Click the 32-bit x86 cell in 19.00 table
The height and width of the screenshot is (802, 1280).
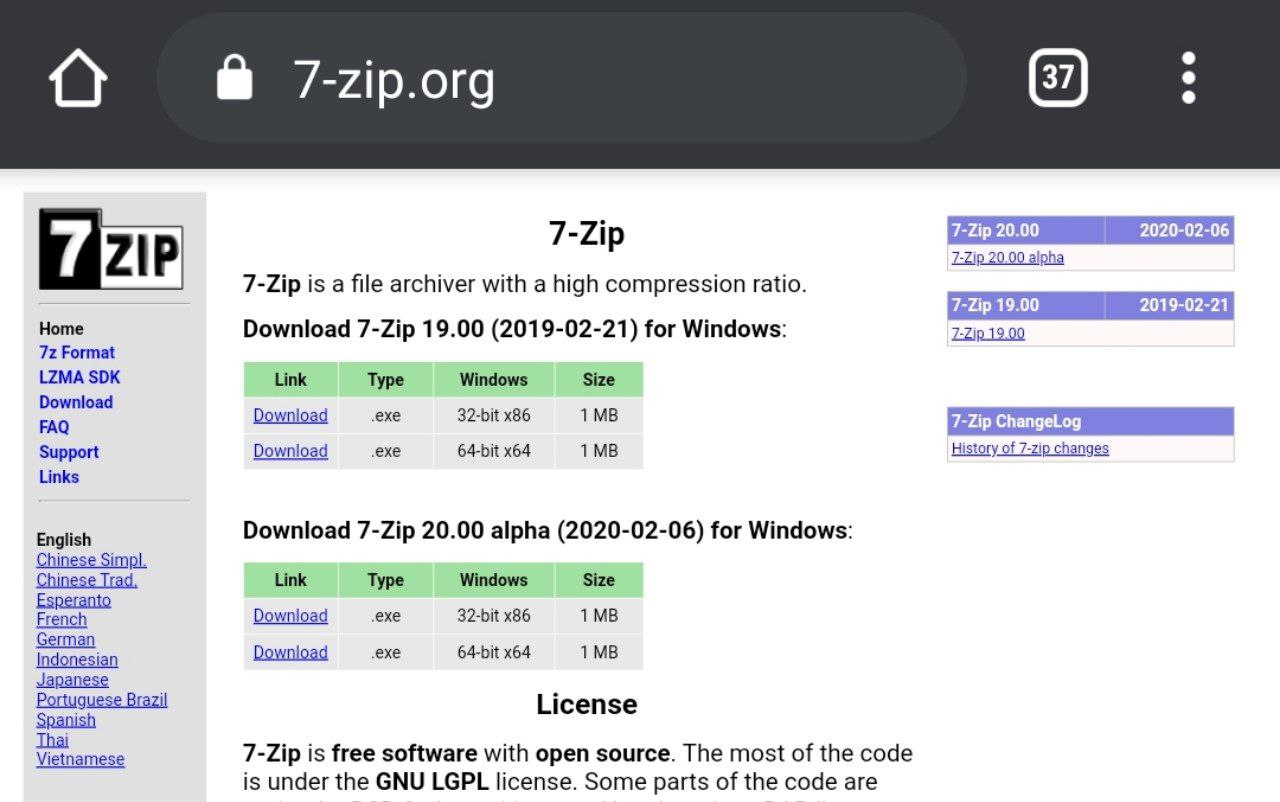tap(494, 415)
